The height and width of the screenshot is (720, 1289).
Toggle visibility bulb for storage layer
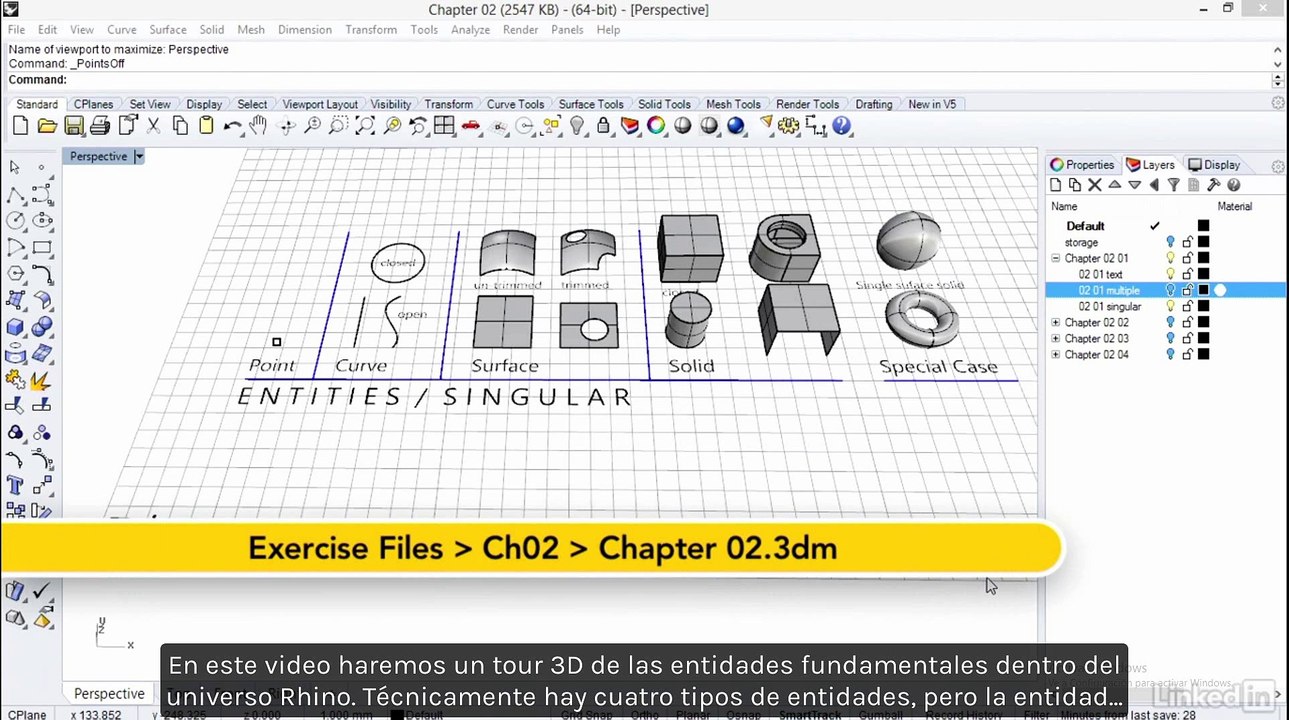1170,242
